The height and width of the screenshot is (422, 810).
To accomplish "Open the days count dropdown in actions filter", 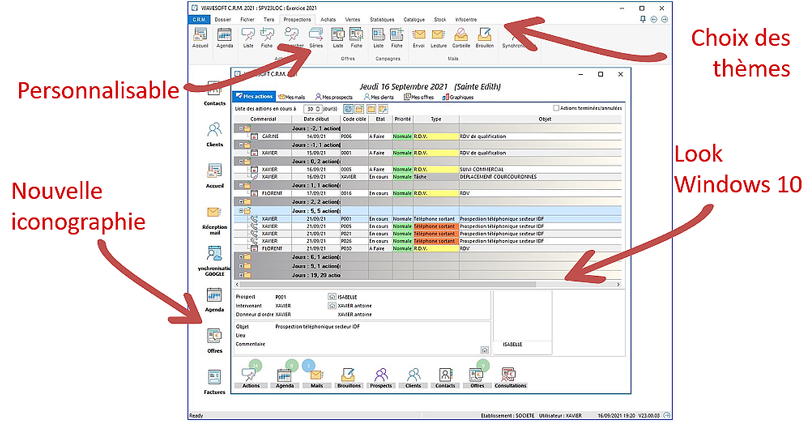I will (319, 108).
